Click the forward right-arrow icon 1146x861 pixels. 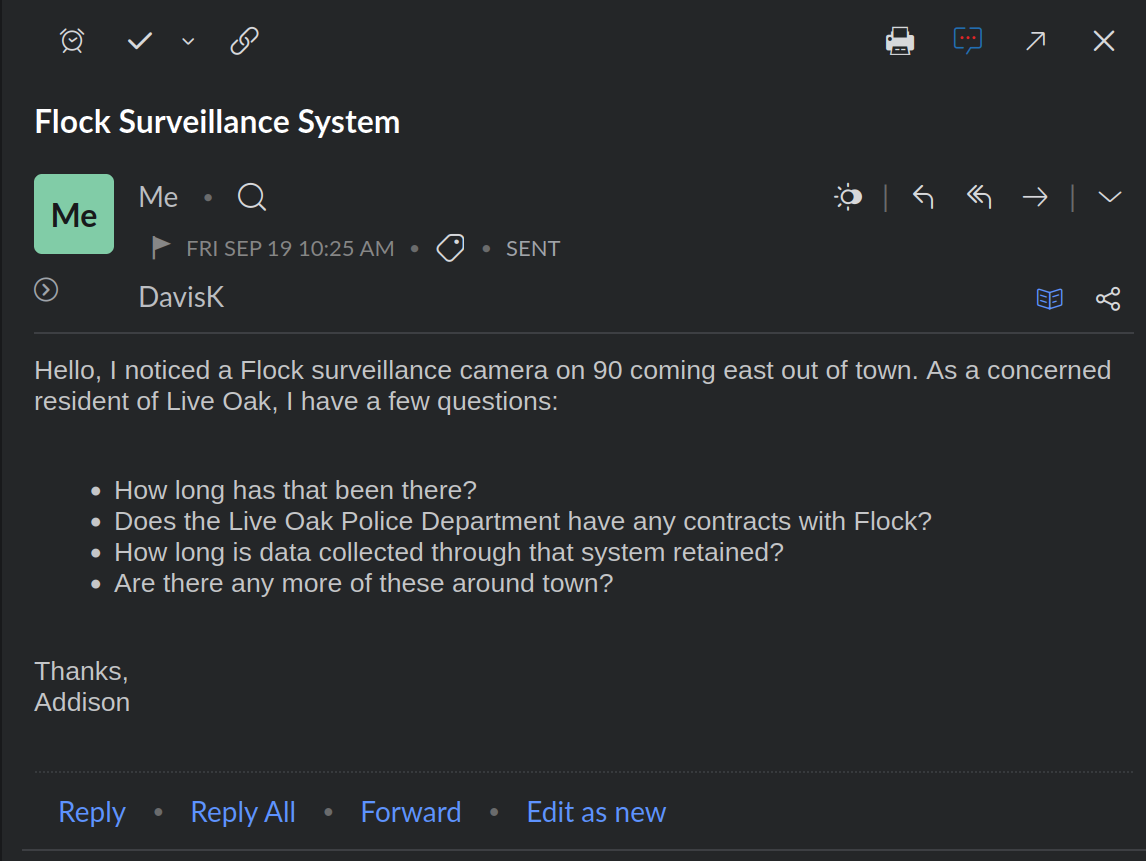(x=1035, y=197)
